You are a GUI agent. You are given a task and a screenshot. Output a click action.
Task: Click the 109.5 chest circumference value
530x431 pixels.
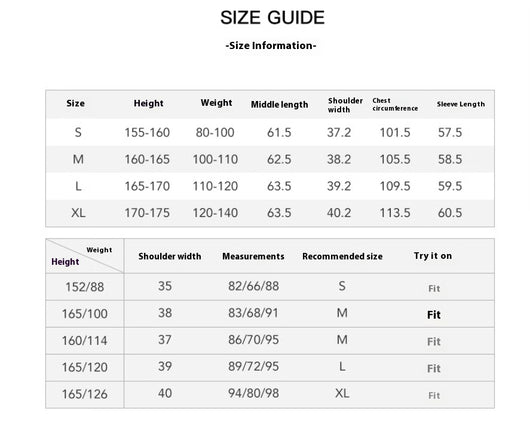click(x=395, y=186)
